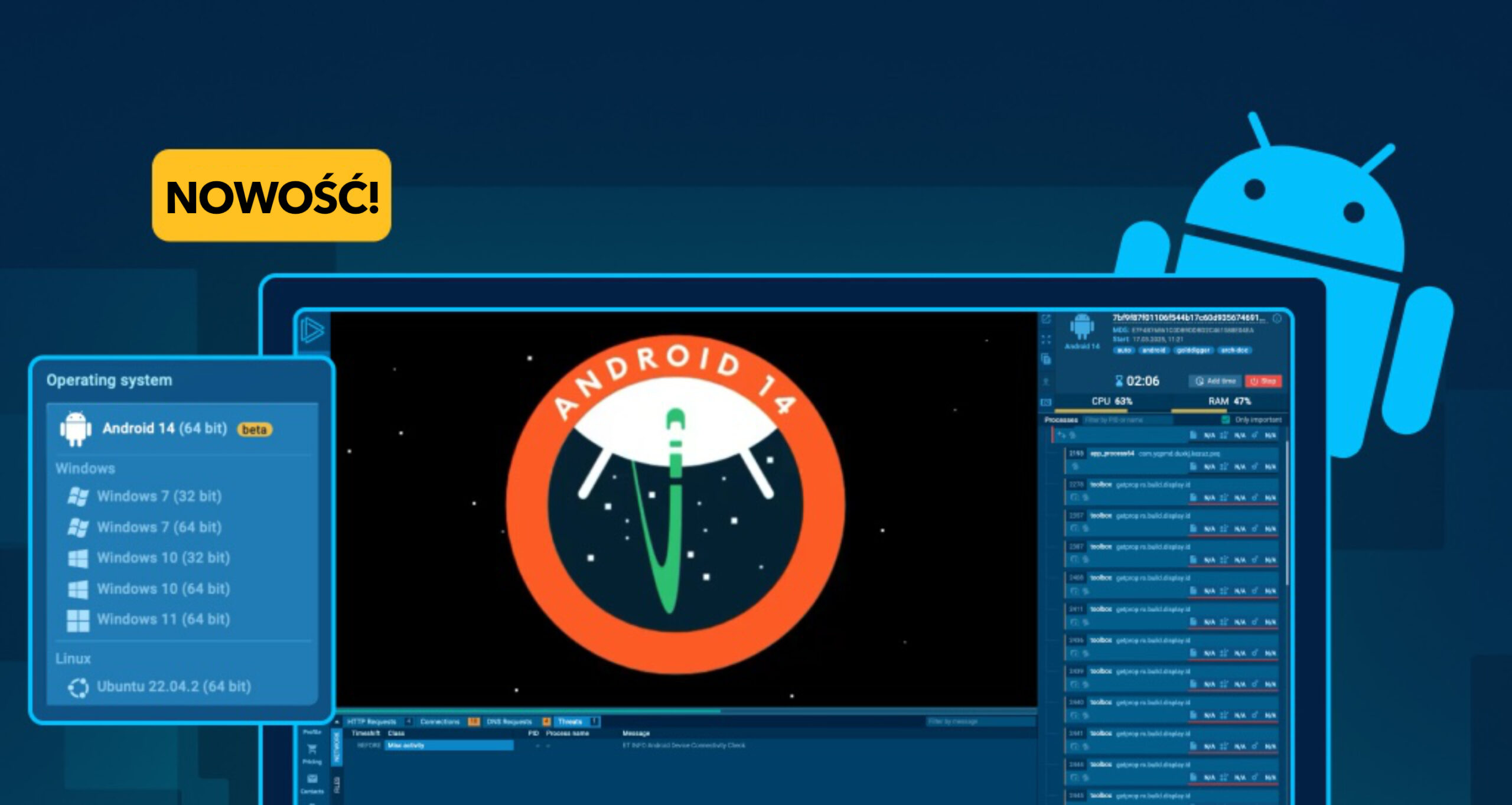Open the Threats tab
The width and height of the screenshot is (1512, 805).
coord(577,722)
